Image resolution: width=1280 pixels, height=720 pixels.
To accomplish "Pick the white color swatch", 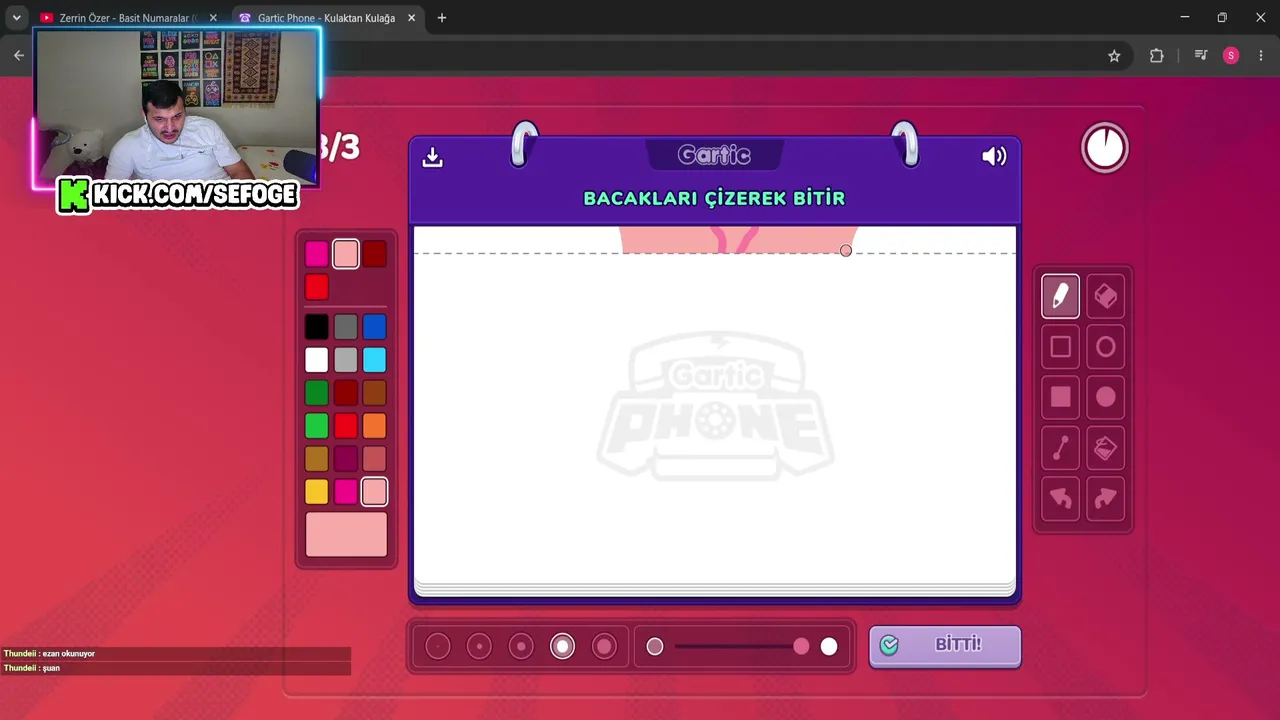I will pyautogui.click(x=316, y=359).
